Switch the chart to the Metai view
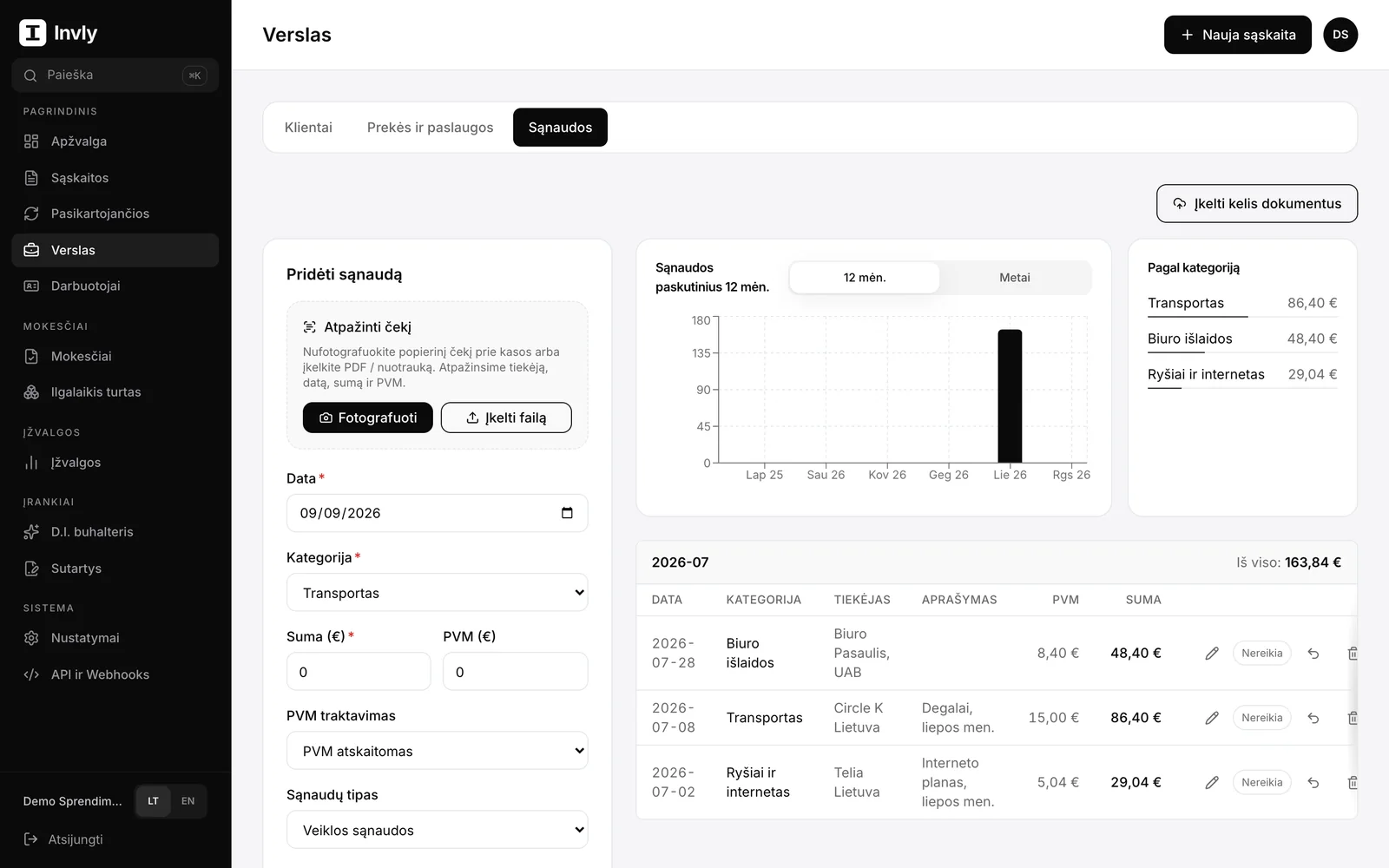 click(1014, 278)
